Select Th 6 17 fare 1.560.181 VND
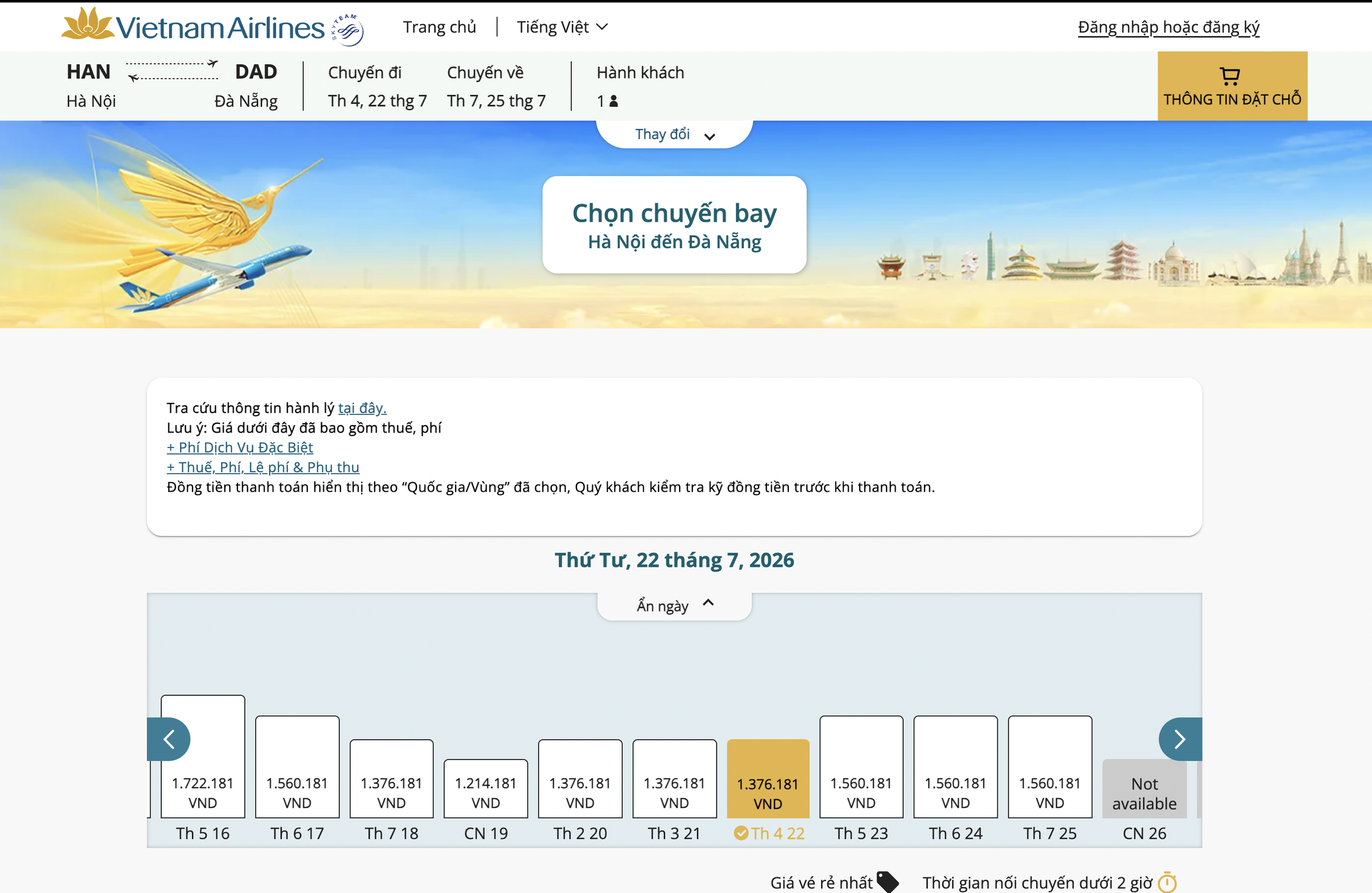1372x893 pixels. click(297, 767)
